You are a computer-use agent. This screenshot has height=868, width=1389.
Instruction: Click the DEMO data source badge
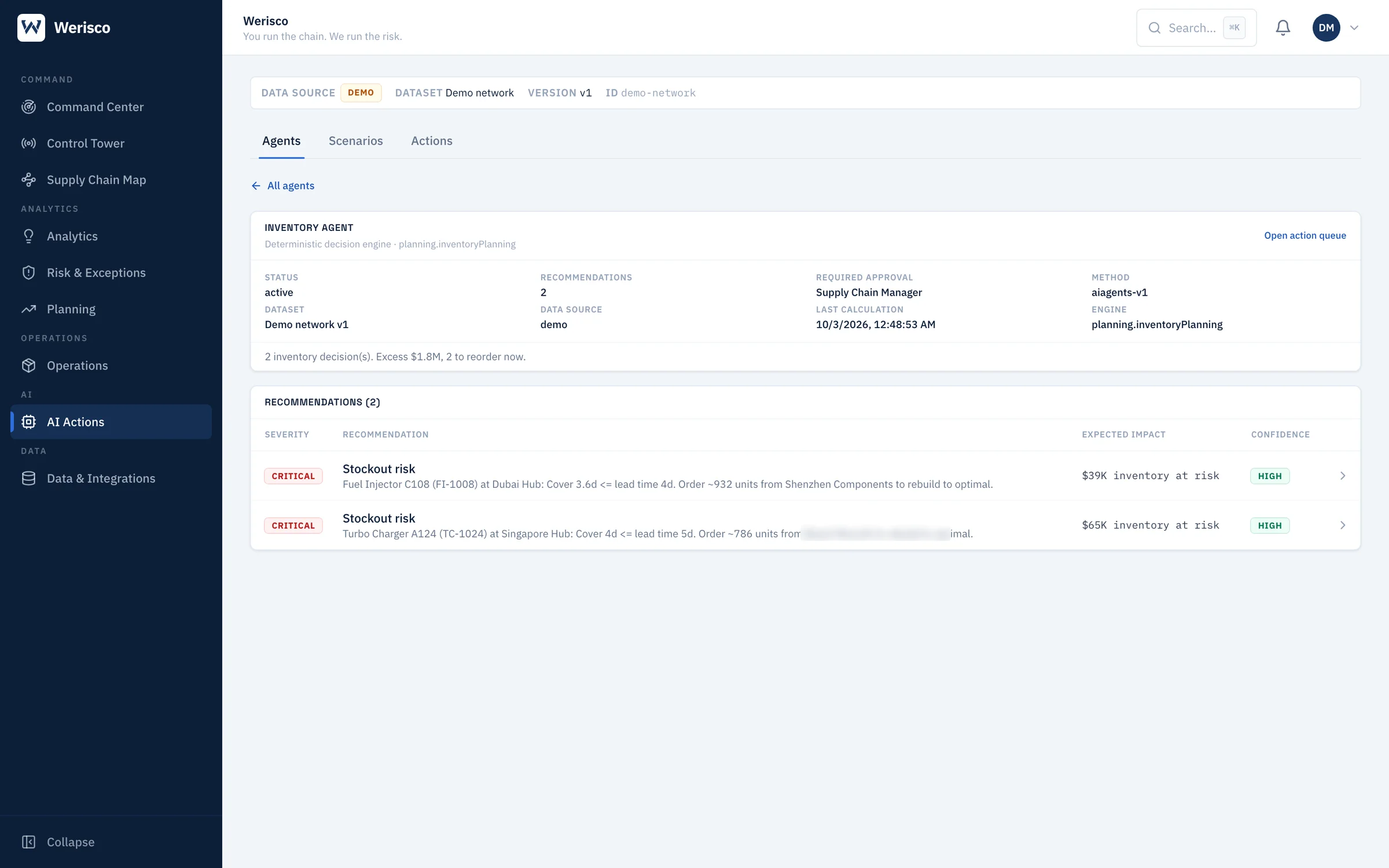click(x=361, y=93)
